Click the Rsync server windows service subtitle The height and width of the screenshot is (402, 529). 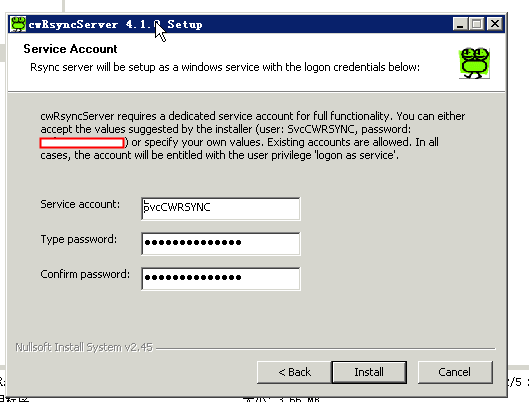click(x=225, y=67)
